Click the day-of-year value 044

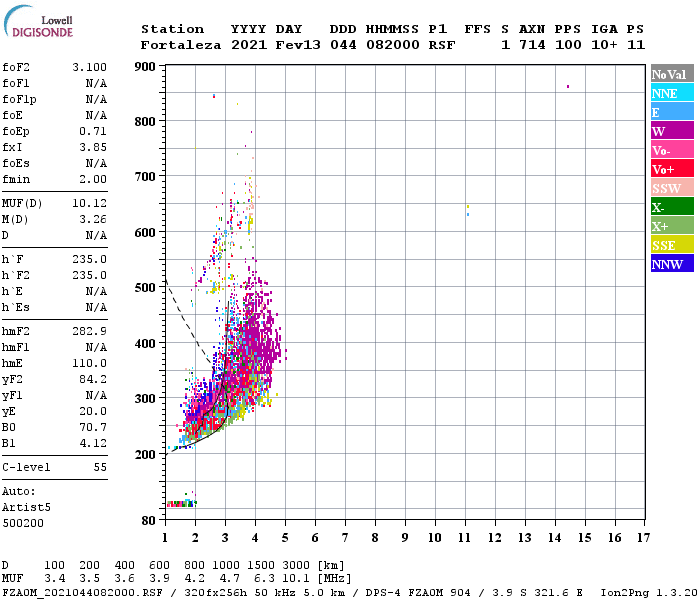point(343,45)
